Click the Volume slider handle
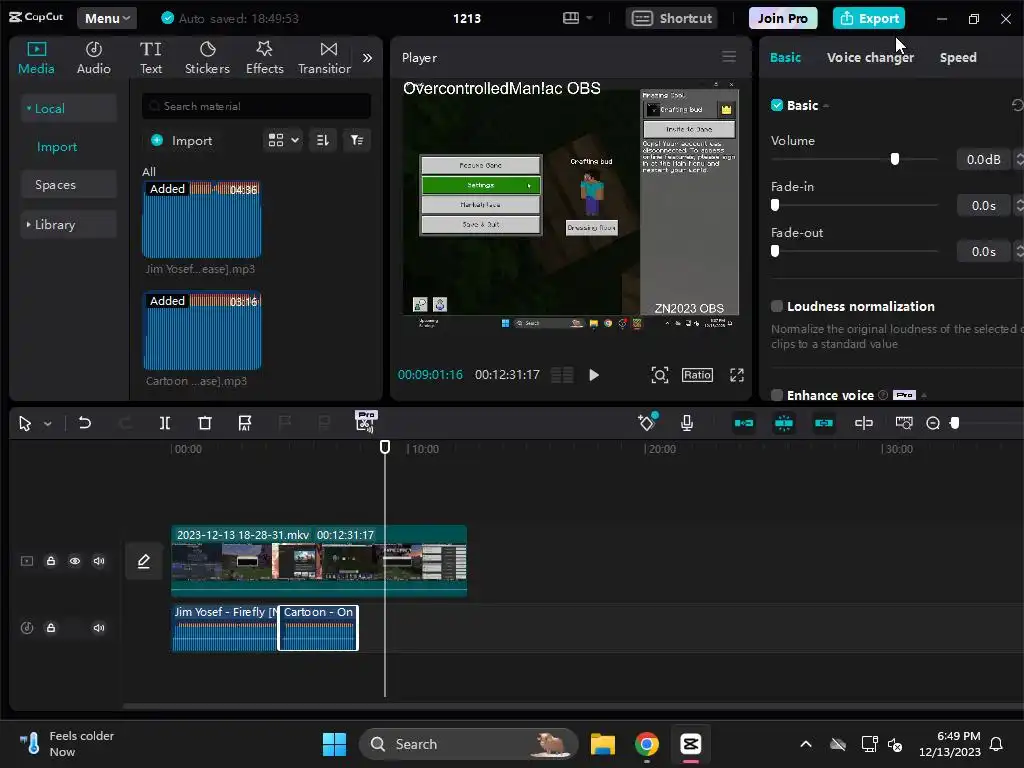The image size is (1024, 768). tap(895, 159)
